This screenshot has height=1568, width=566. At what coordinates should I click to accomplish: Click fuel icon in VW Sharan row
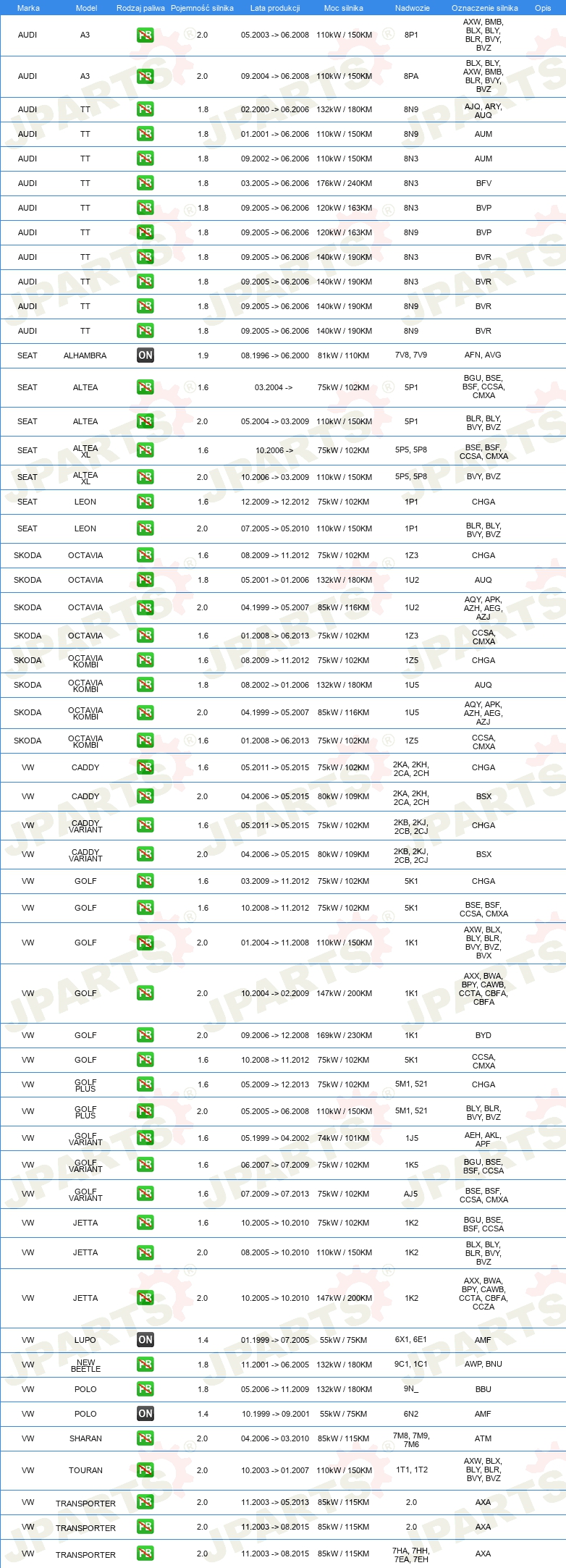click(x=145, y=1438)
